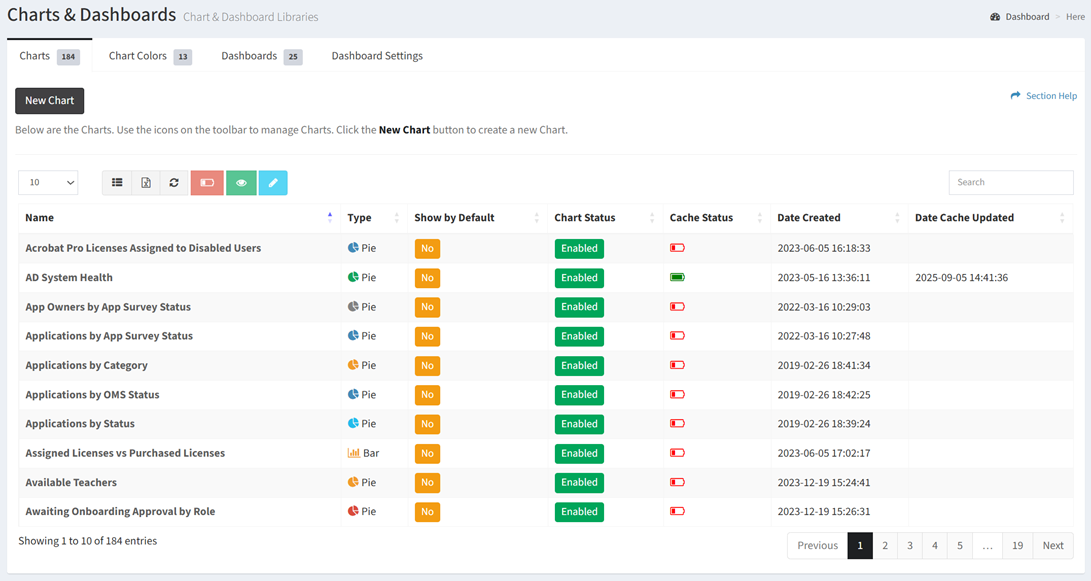Click pie icon for Available Teachers row
This screenshot has height=581, width=1091.
click(x=353, y=481)
